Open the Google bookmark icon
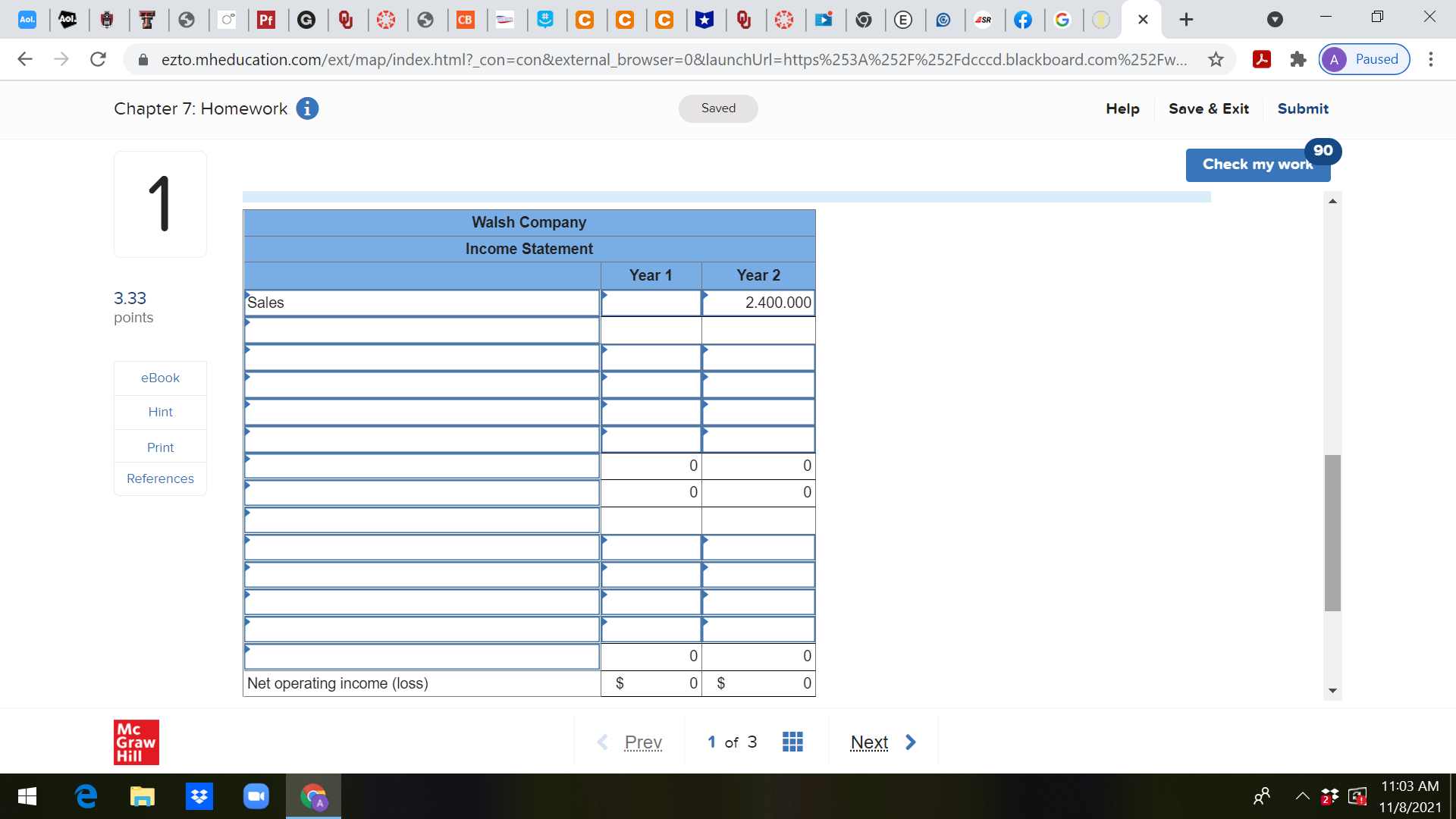Screen dimensions: 1456x819 coord(1063,20)
